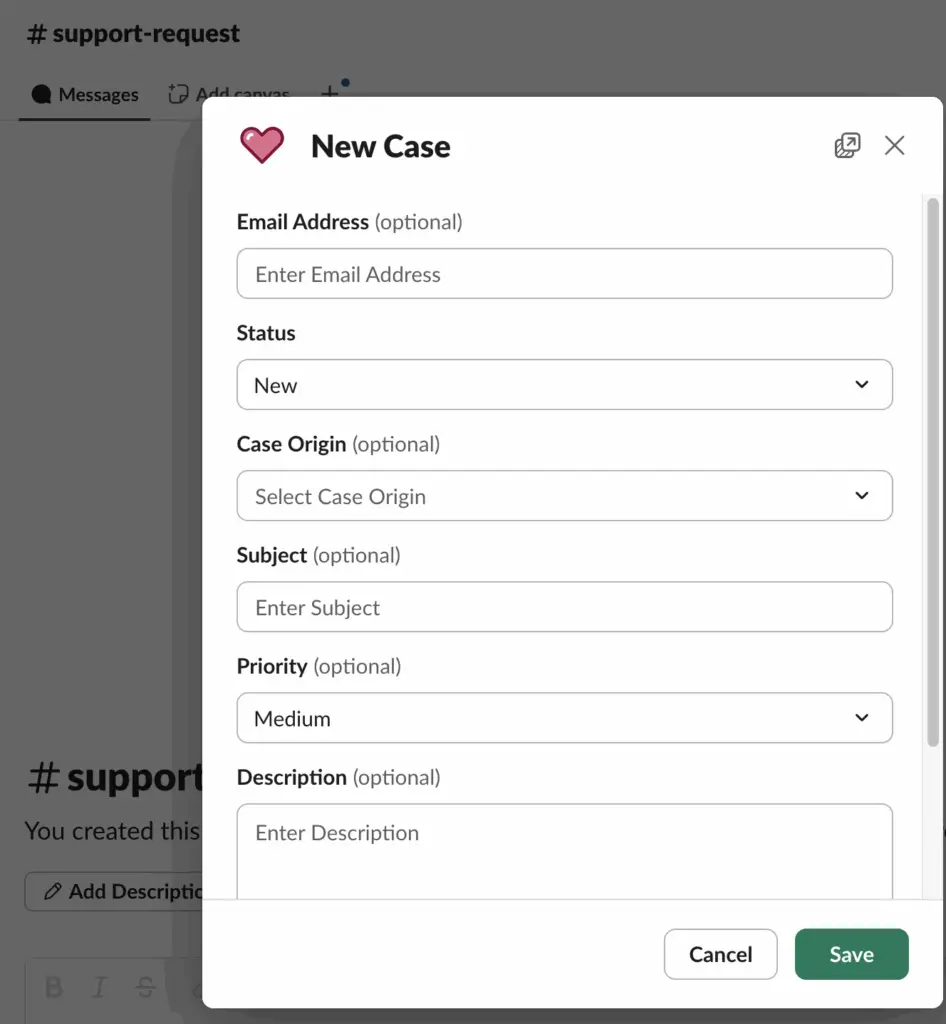The height and width of the screenshot is (1024, 946).
Task: Close the New Case dialog
Action: point(894,145)
